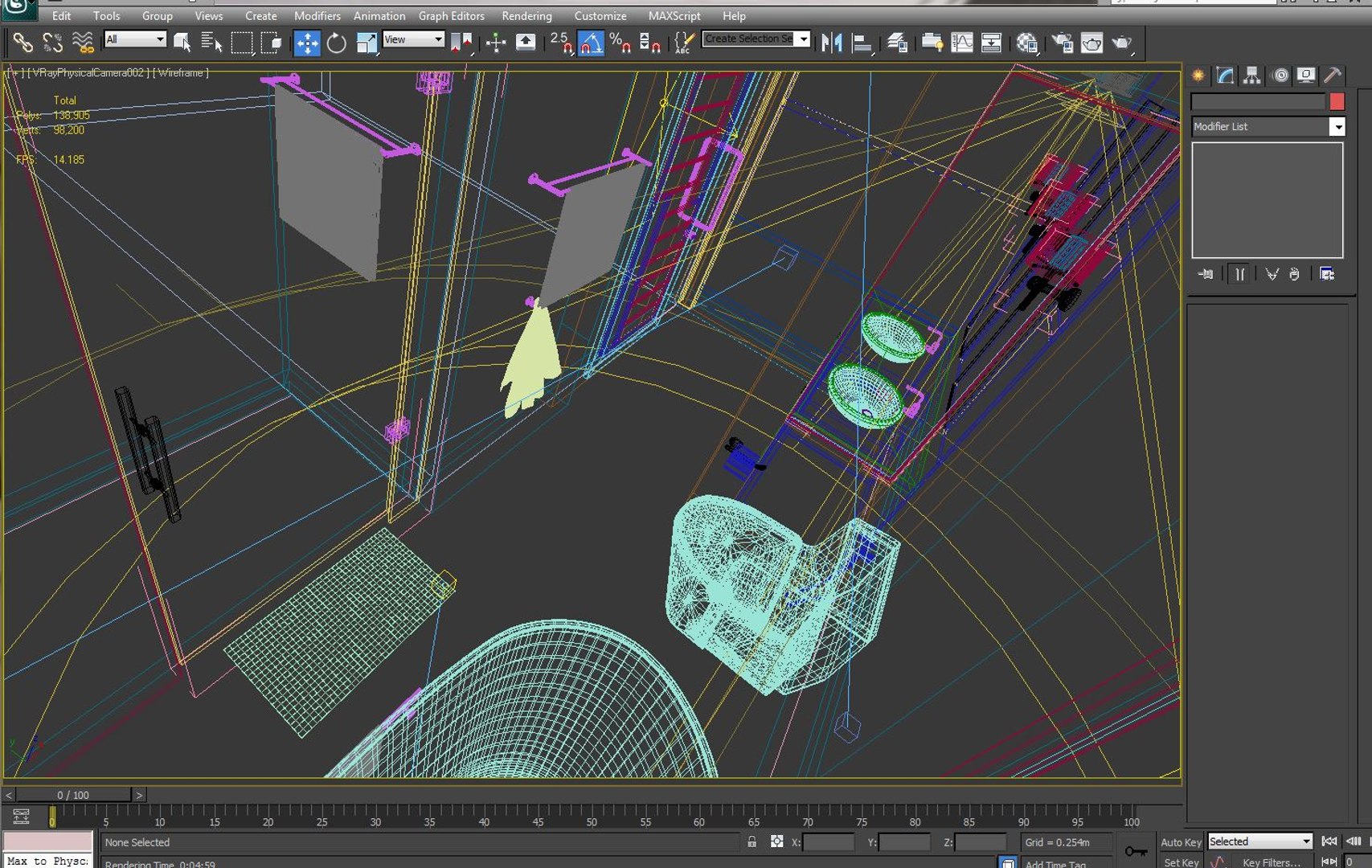Click the Align tool icon

point(862,43)
